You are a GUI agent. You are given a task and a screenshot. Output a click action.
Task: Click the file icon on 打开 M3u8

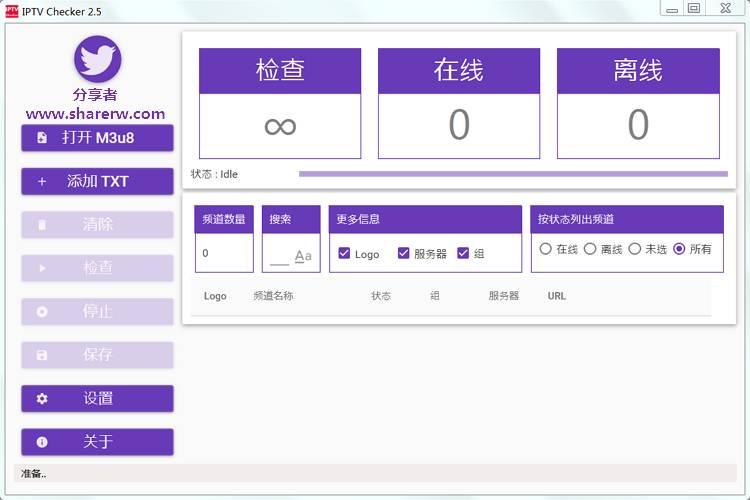tap(42, 138)
